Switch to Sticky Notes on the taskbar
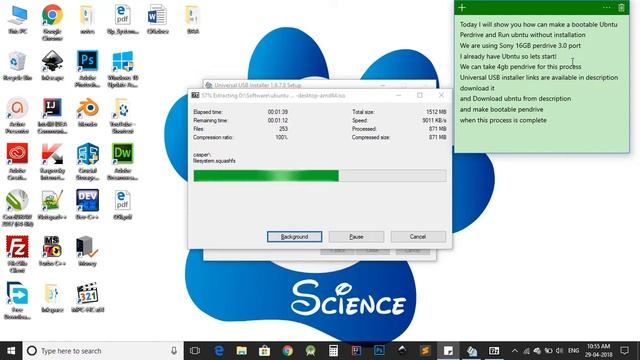This screenshot has width=640, height=360. (448, 351)
